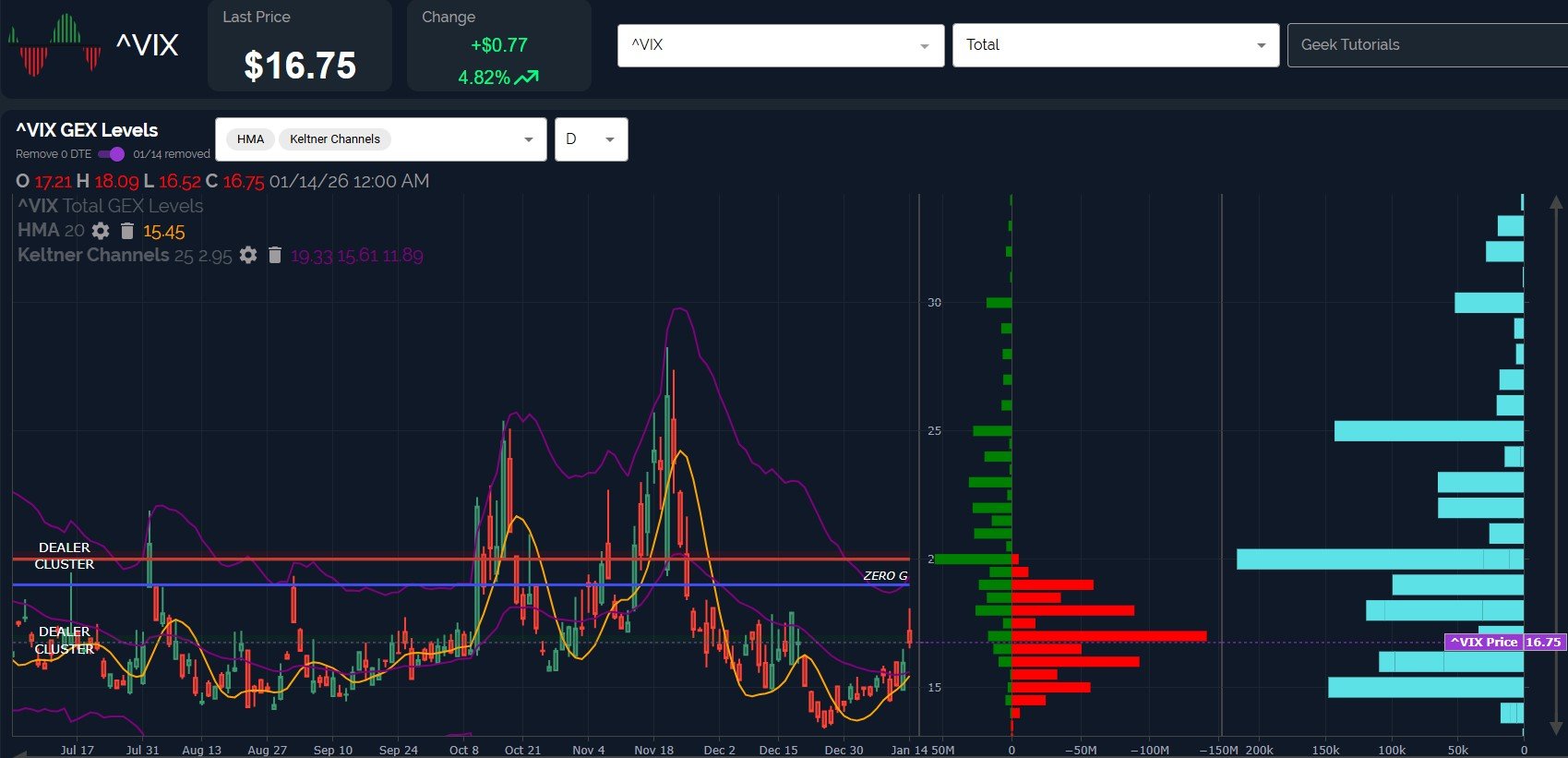
Task: Open Keltner Channels settings gear
Action: (248, 255)
